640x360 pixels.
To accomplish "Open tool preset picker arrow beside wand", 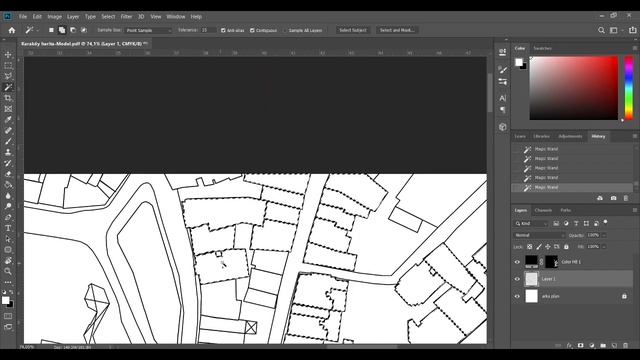I will (38, 30).
